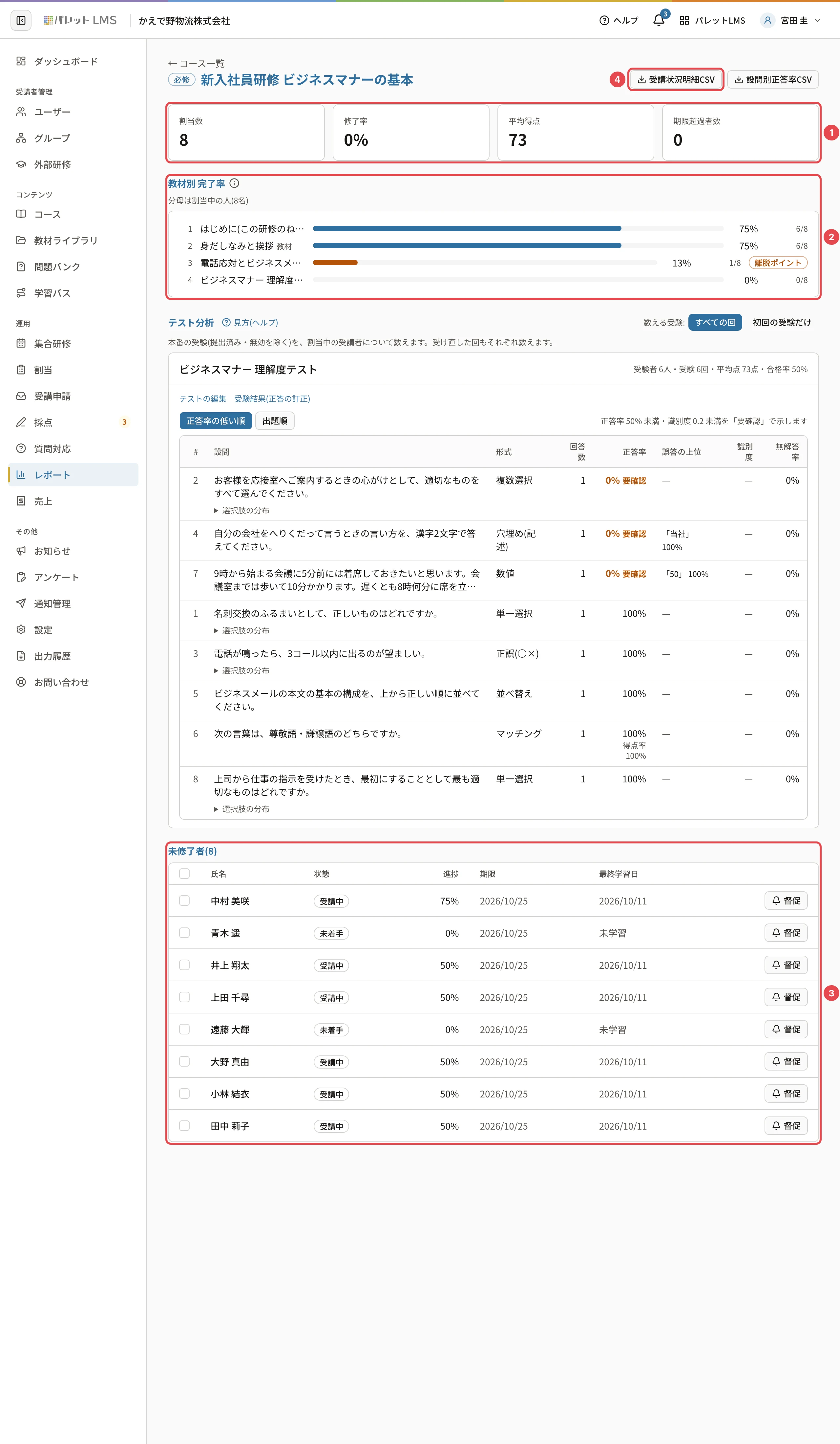Tick the select-all checkbox in 未修了者 header
Image resolution: width=840 pixels, height=1444 pixels.
[184, 874]
